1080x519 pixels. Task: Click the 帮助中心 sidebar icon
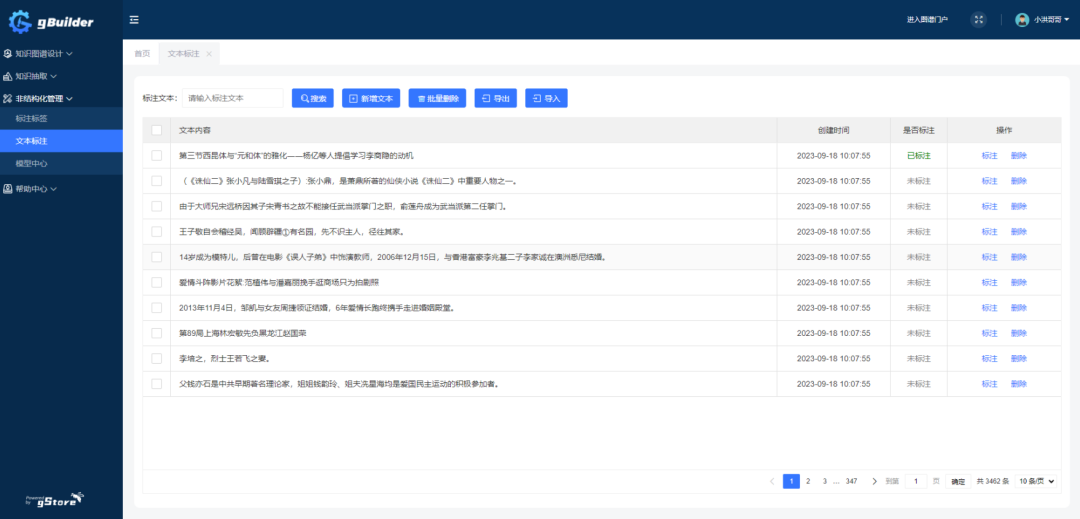8,189
